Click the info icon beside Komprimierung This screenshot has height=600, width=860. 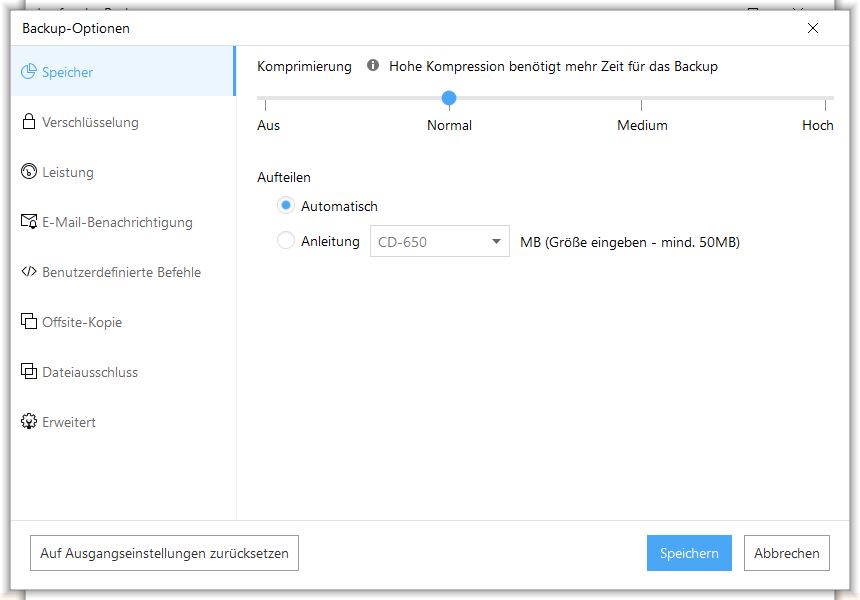pos(373,65)
